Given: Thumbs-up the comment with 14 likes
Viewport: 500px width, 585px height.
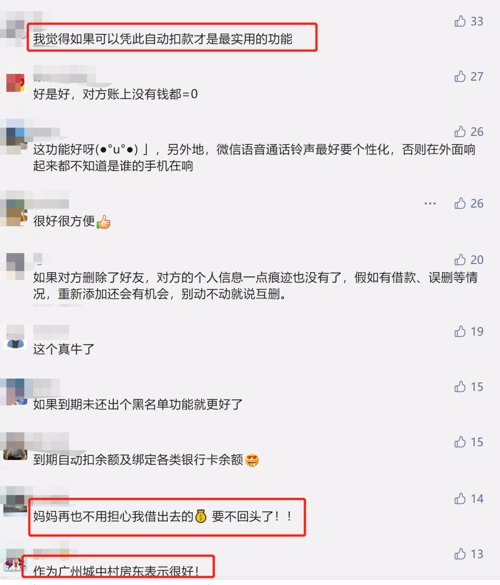Looking at the screenshot, I should pyautogui.click(x=460, y=498).
